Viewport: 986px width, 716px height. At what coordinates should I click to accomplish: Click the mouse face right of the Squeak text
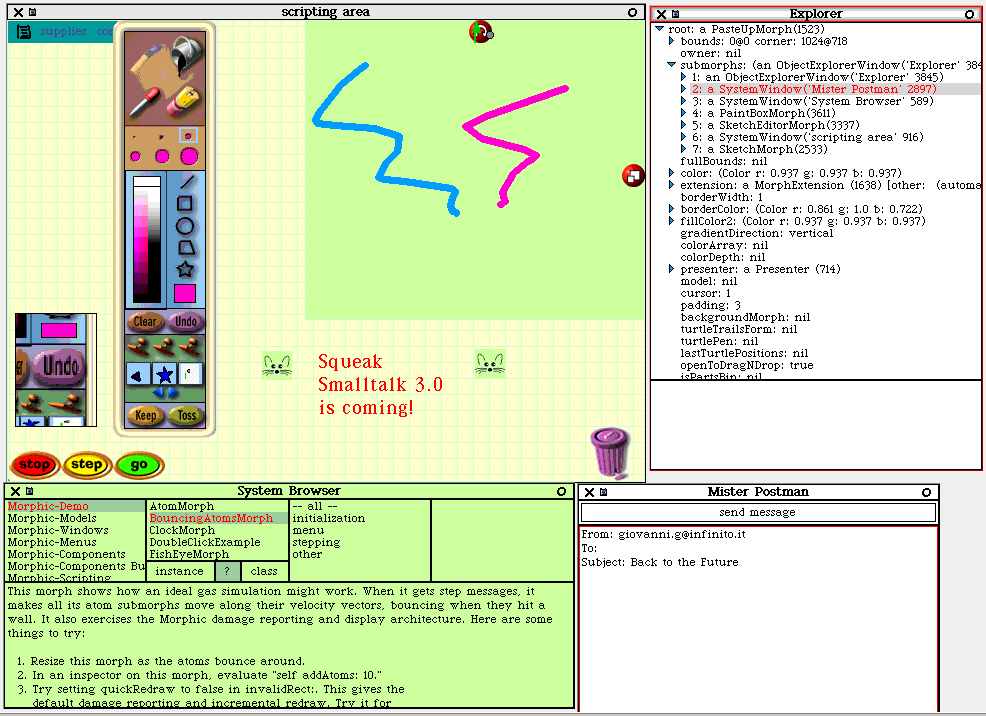coord(490,363)
